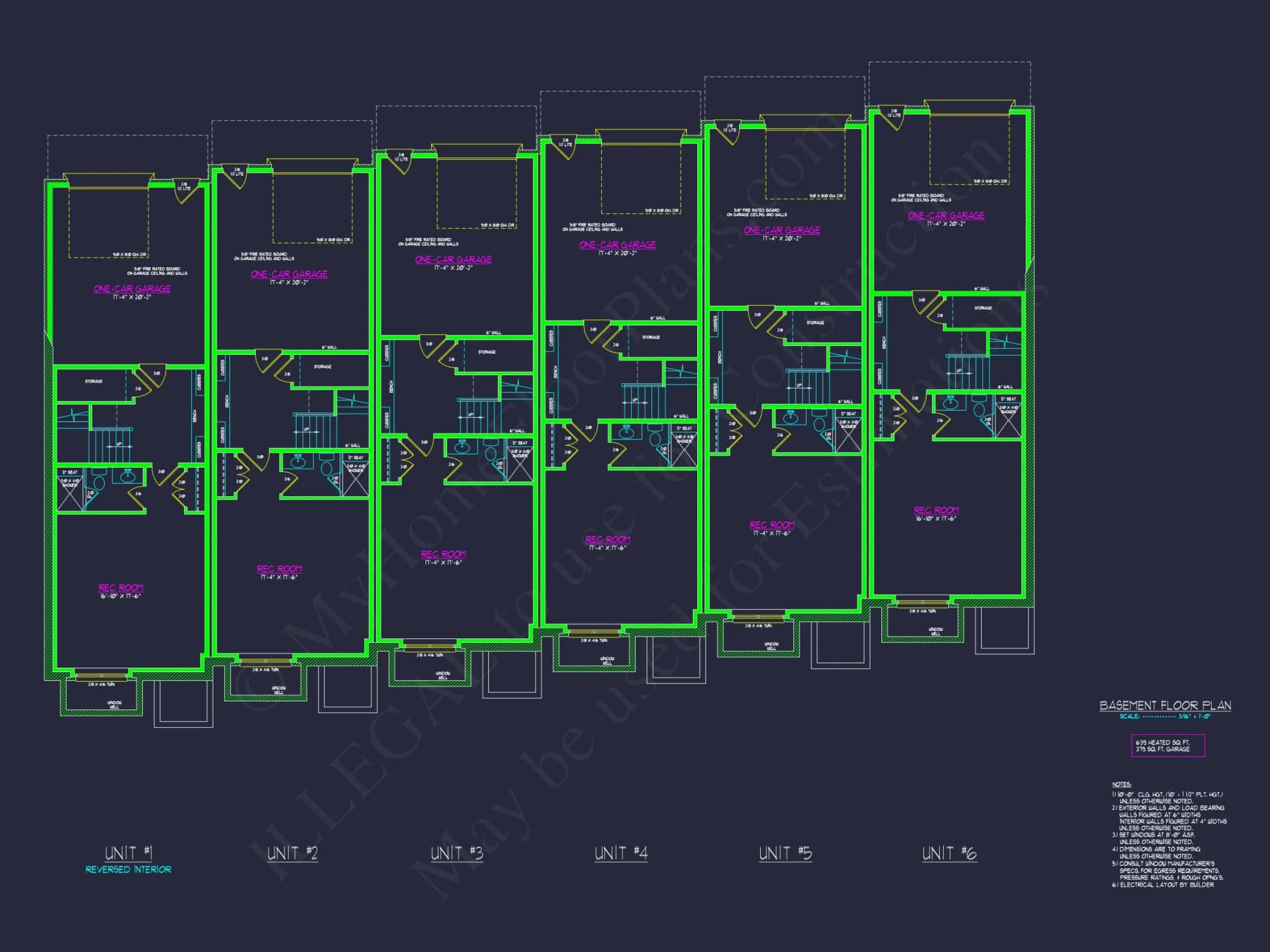This screenshot has height=952, width=1270.
Task: Select the REVERSED INTERIOR text
Action: [128, 869]
